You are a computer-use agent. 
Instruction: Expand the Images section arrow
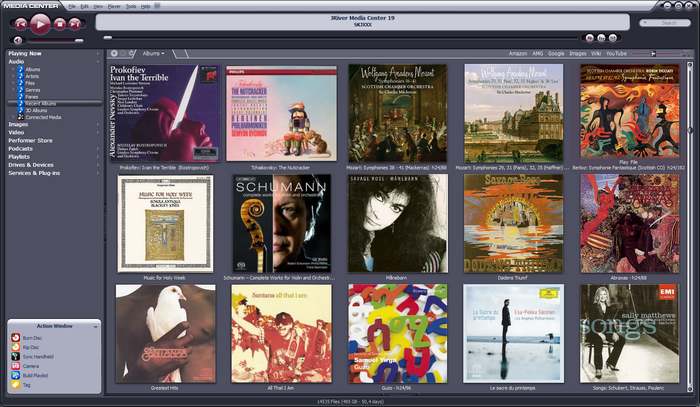click(98, 125)
